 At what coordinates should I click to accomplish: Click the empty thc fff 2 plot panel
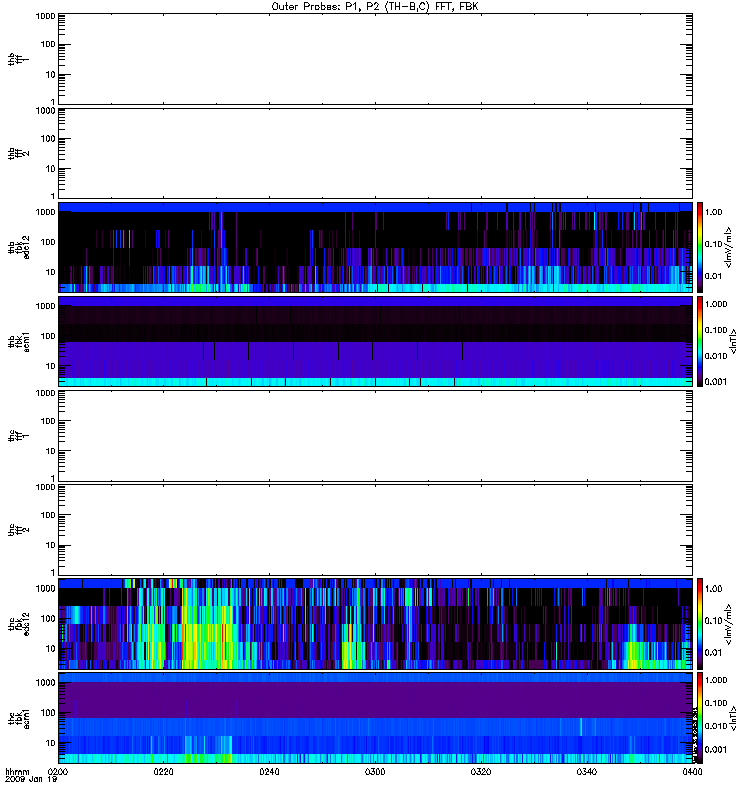pyautogui.click(x=375, y=530)
